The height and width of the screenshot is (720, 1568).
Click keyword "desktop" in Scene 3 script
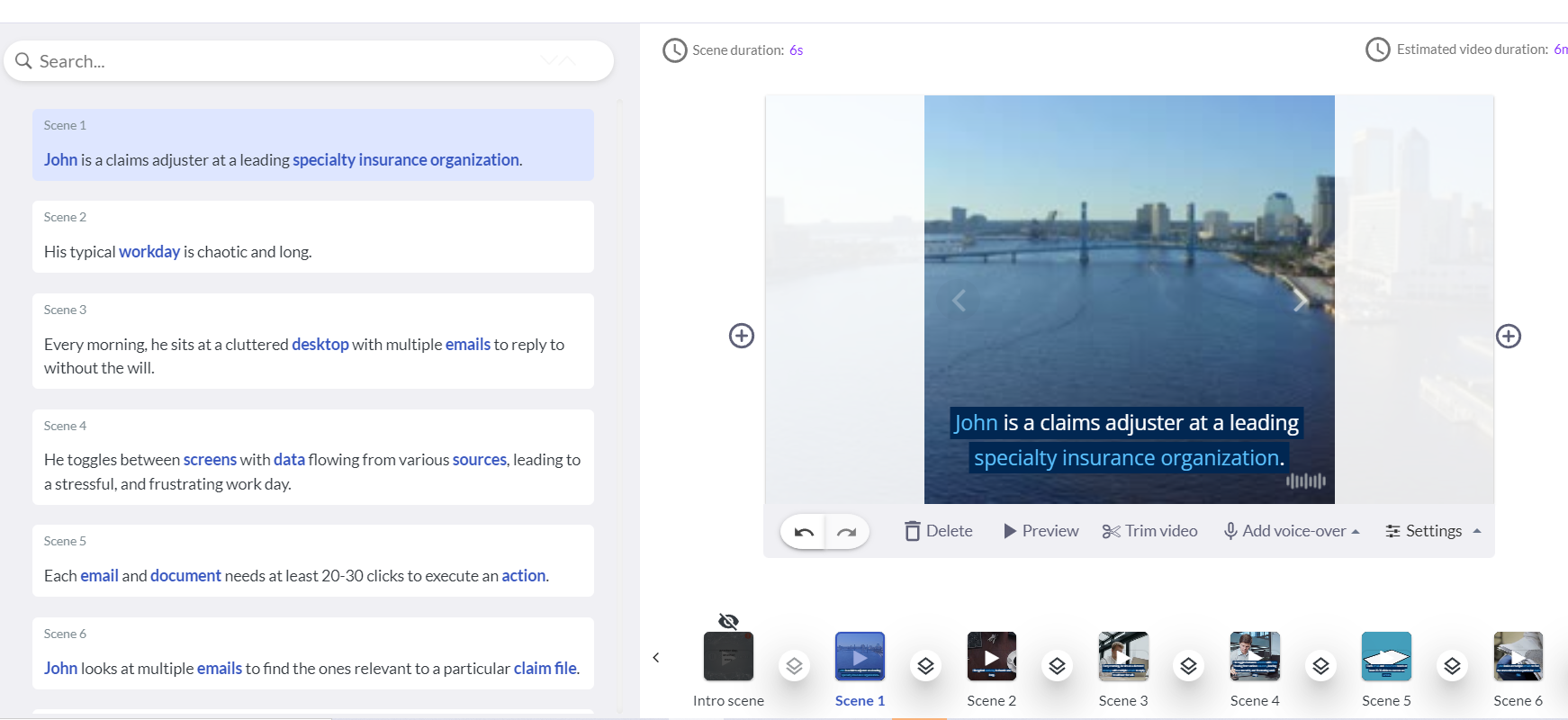[x=320, y=345]
